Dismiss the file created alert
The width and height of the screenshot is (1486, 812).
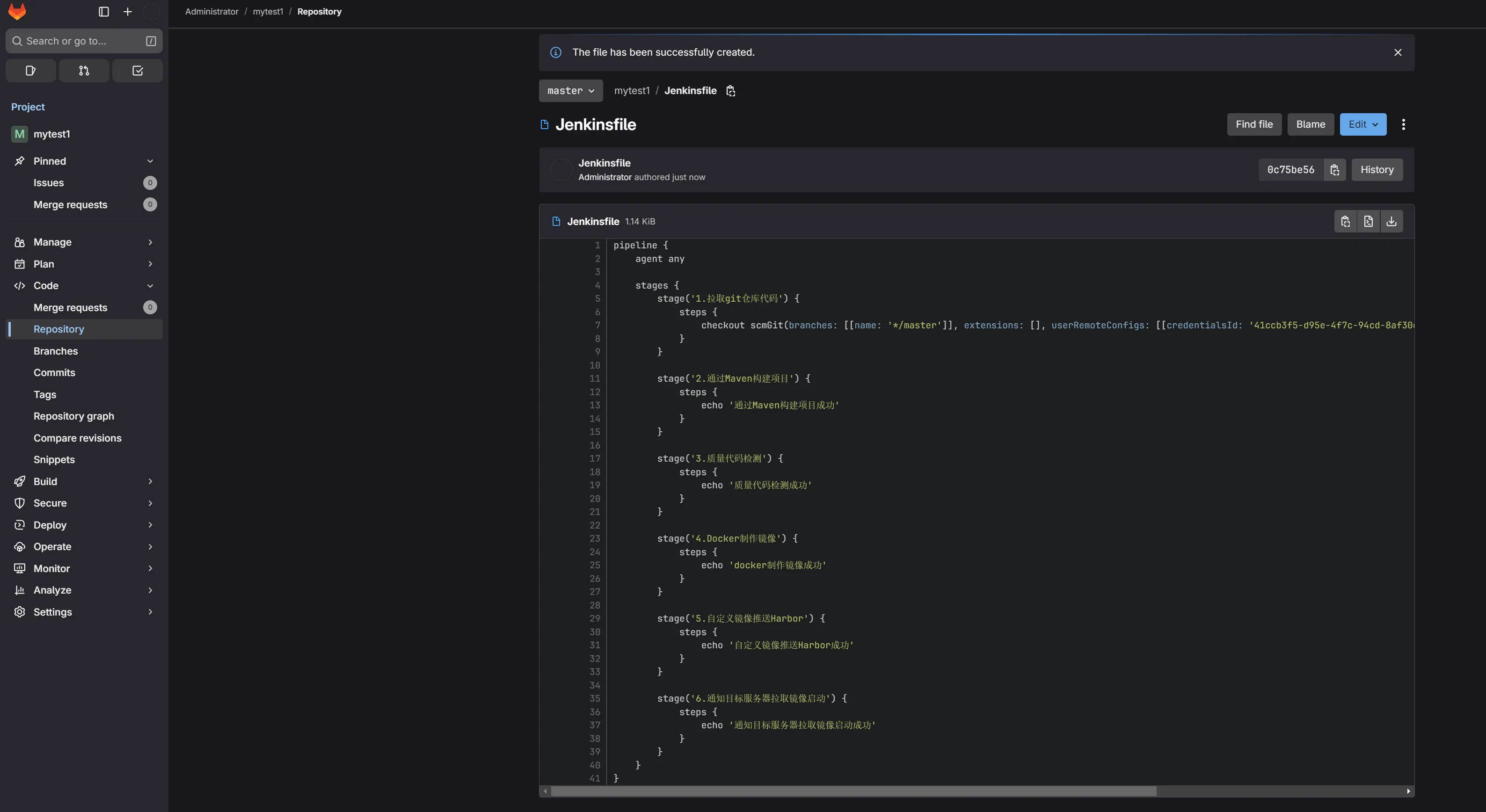[x=1397, y=52]
